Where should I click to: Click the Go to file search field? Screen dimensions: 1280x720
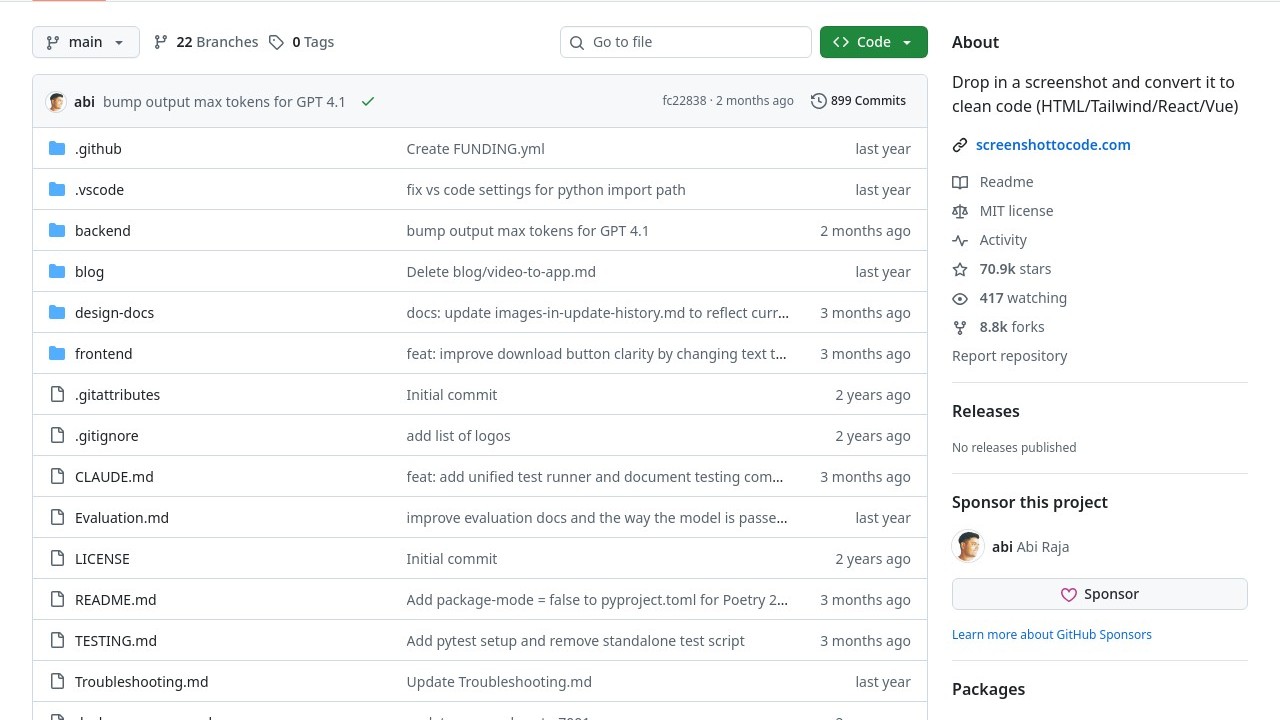point(686,42)
